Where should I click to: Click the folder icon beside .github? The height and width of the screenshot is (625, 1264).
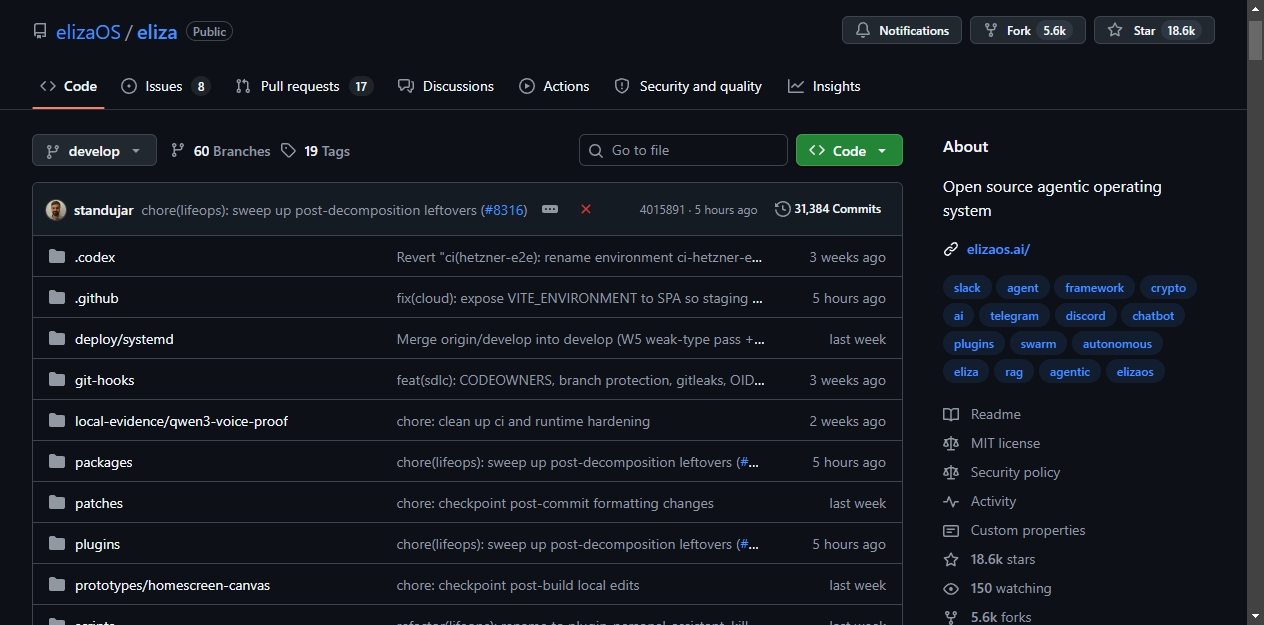(57, 298)
